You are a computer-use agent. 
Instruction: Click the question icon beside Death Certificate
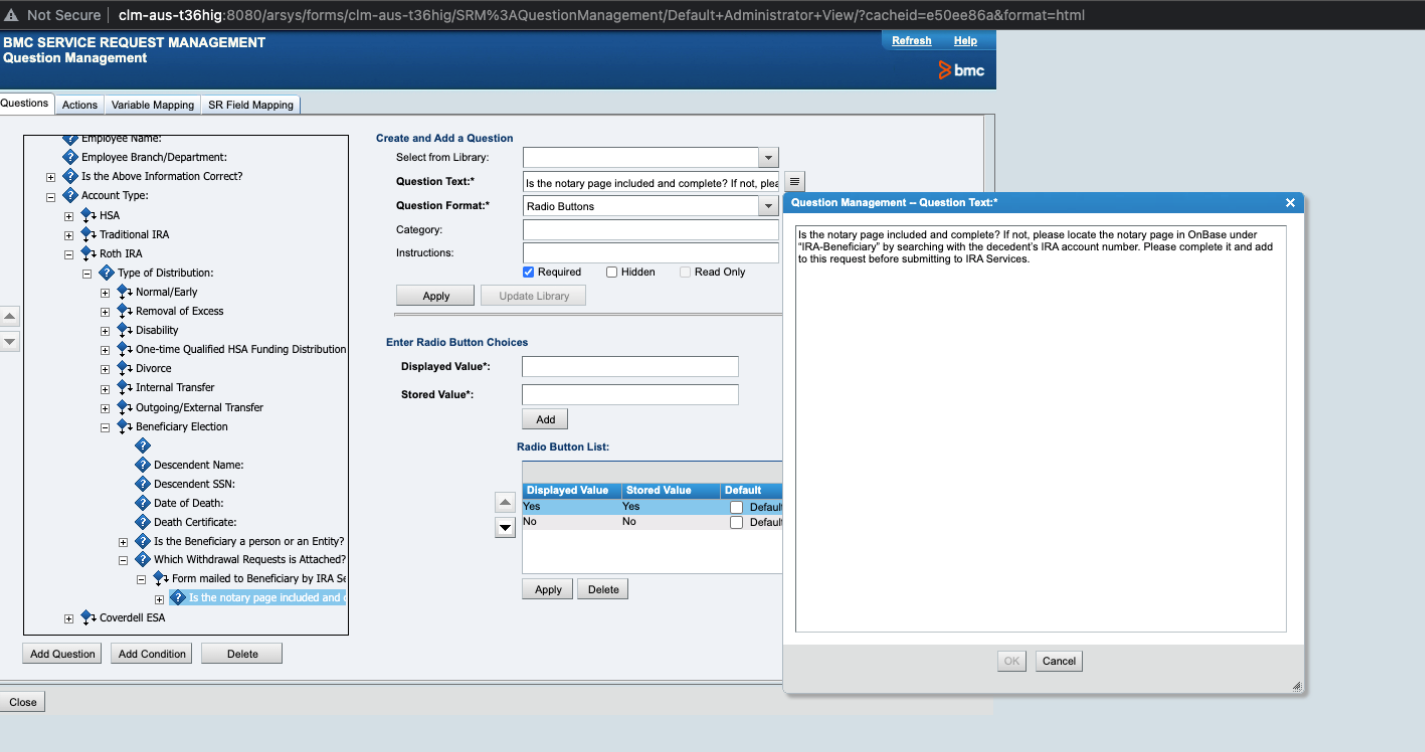[x=142, y=522]
